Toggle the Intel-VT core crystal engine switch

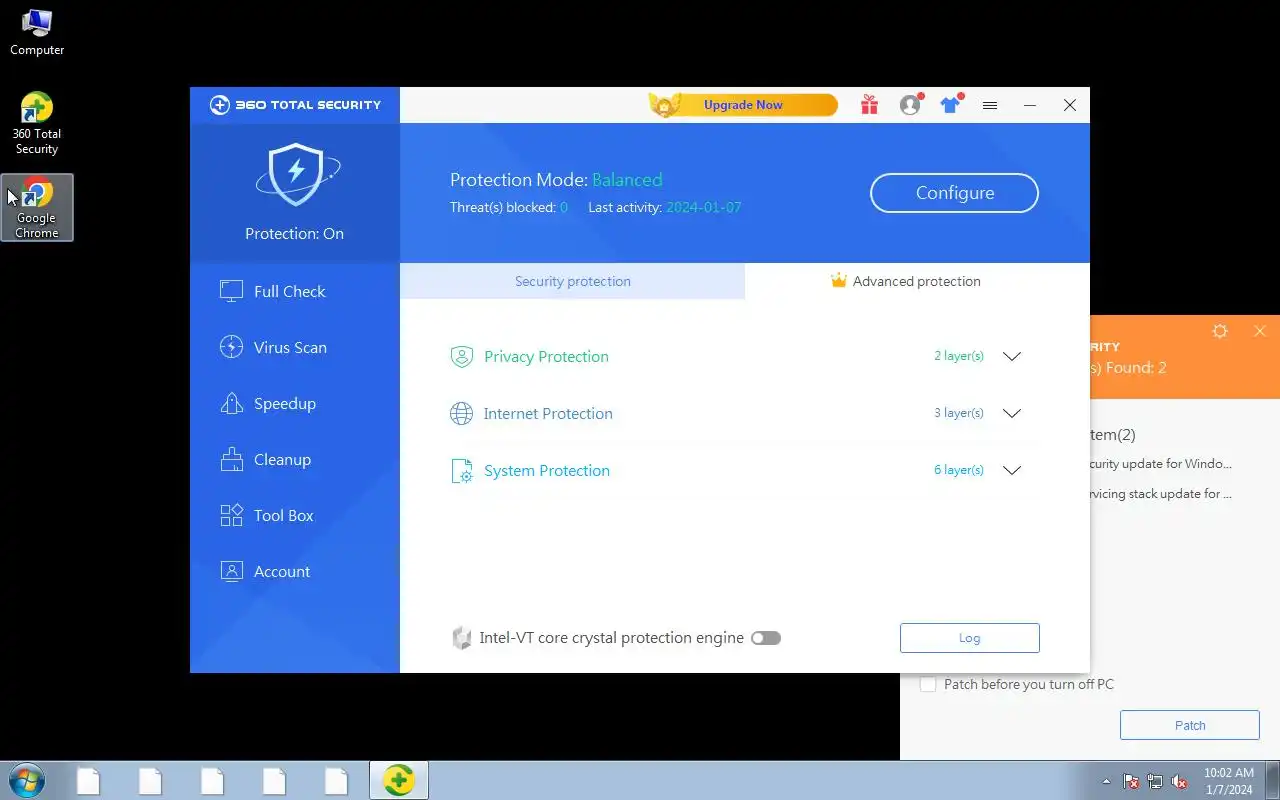coord(766,638)
